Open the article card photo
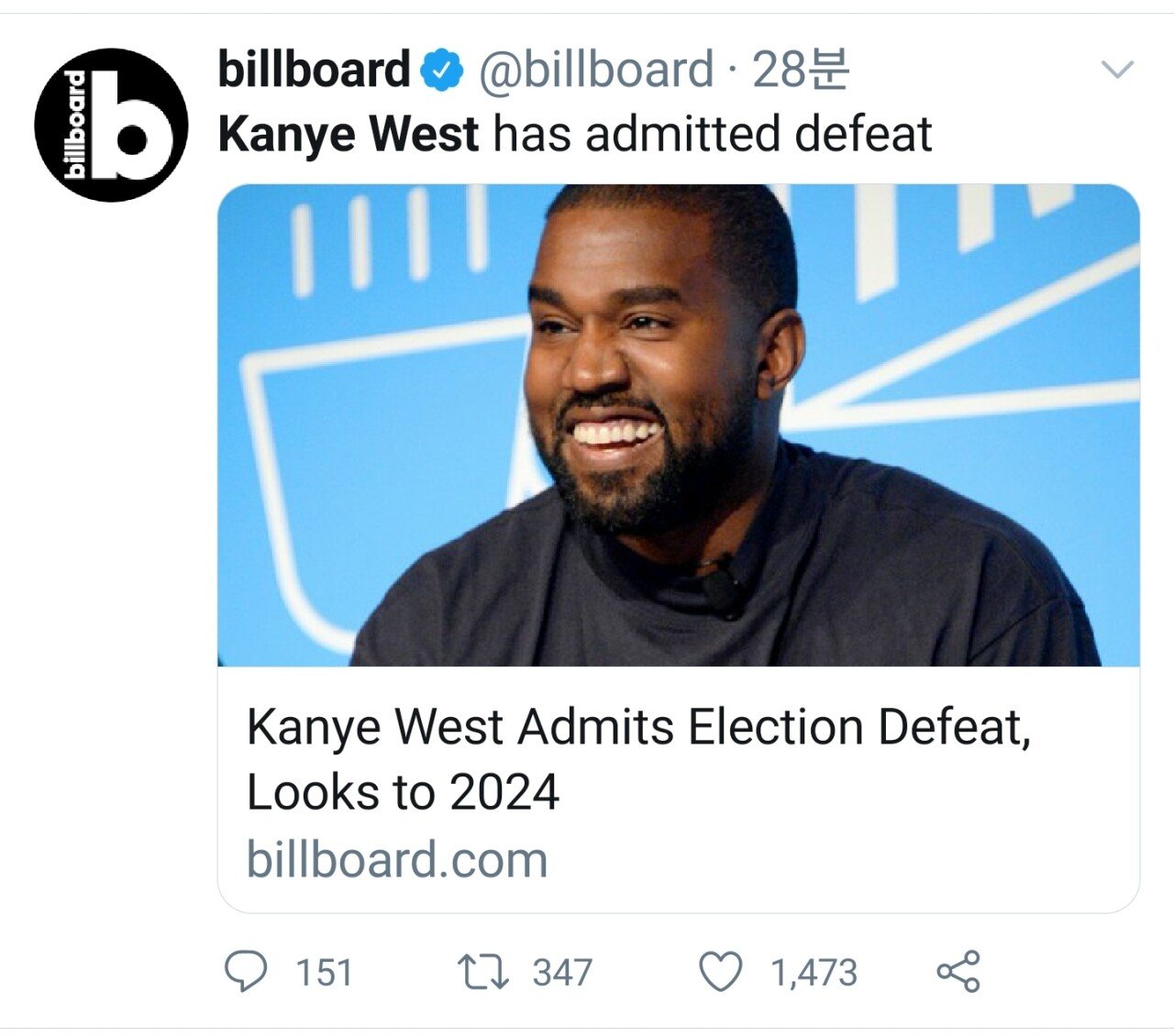Screen dimensions: 1174x1036 coord(679,425)
